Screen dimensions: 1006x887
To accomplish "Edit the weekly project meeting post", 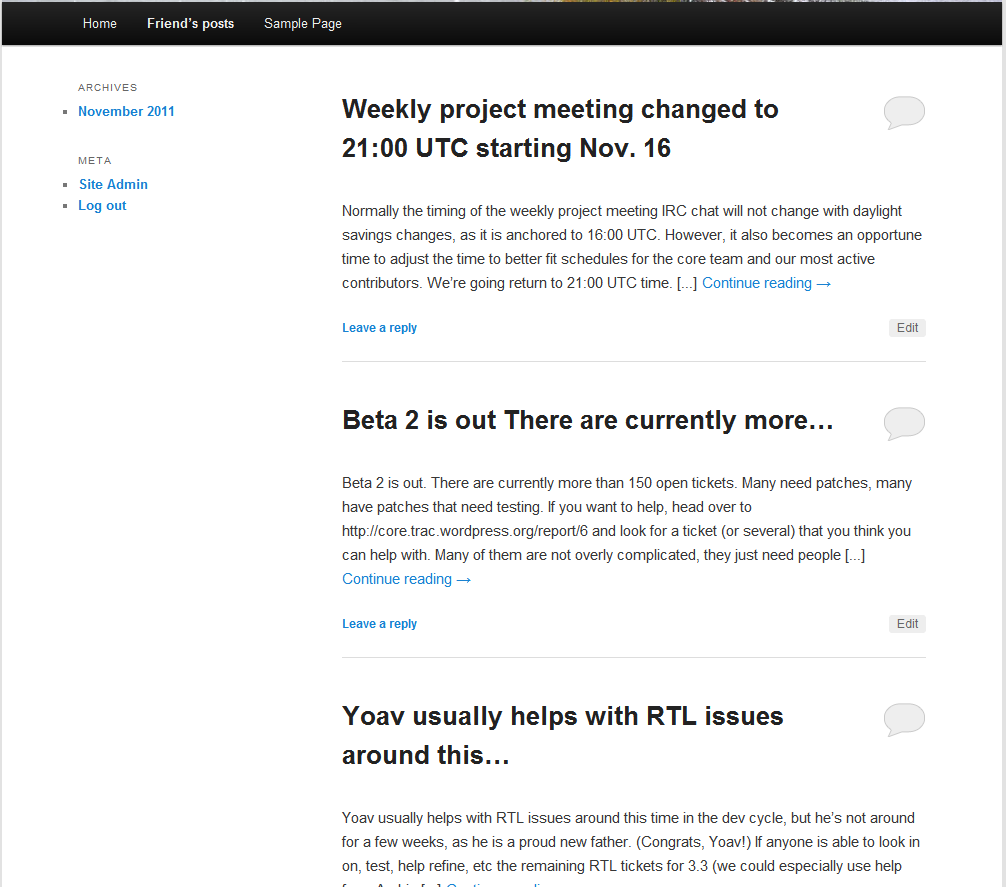I will 907,328.
